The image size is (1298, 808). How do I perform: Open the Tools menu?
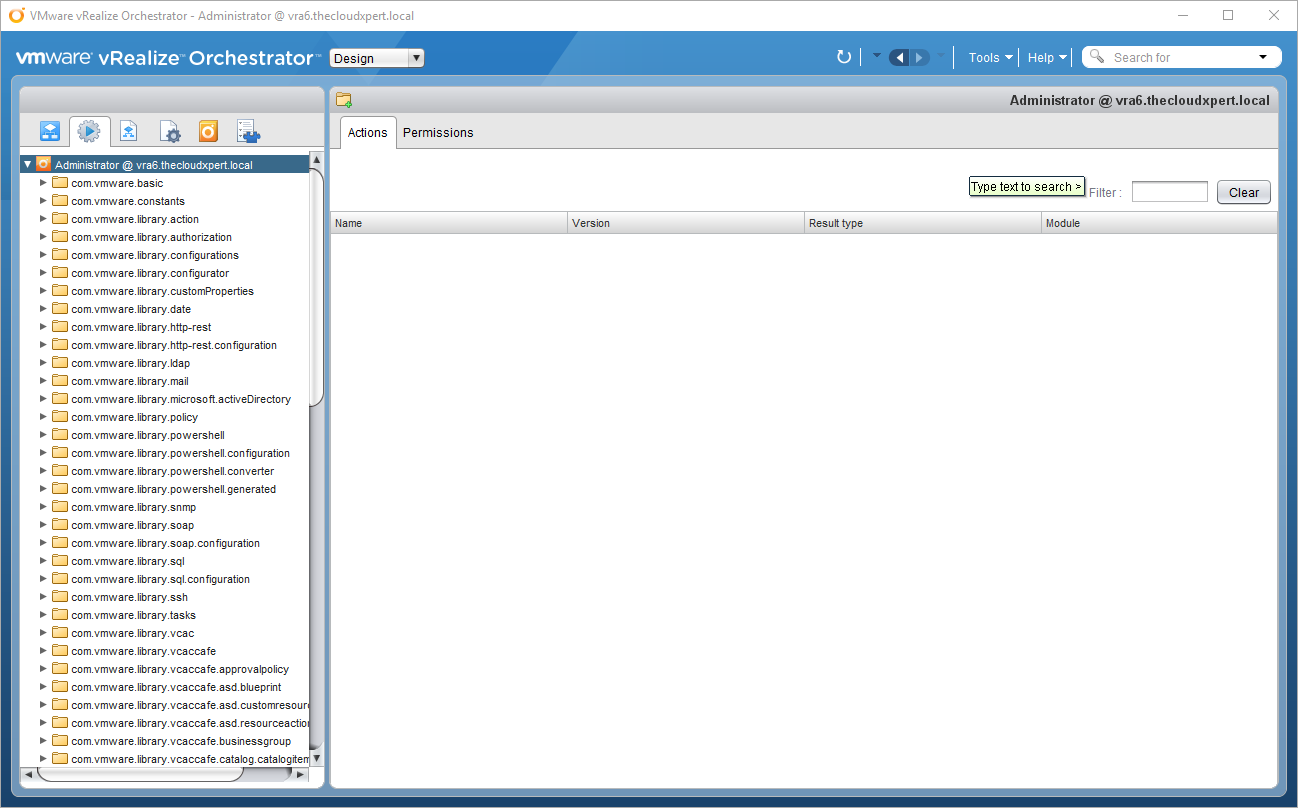pyautogui.click(x=990, y=58)
